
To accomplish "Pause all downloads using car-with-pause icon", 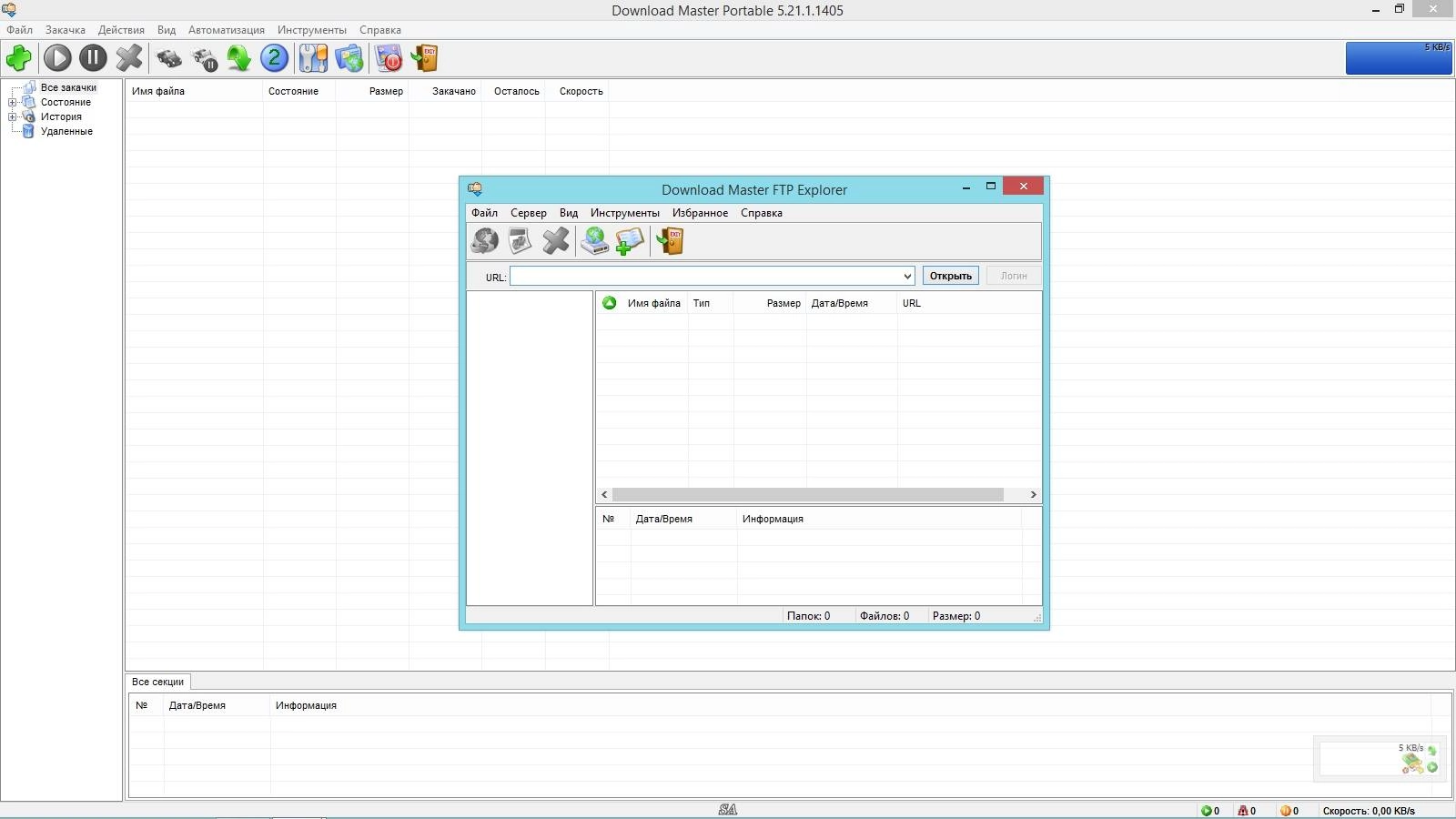I will coord(206,59).
